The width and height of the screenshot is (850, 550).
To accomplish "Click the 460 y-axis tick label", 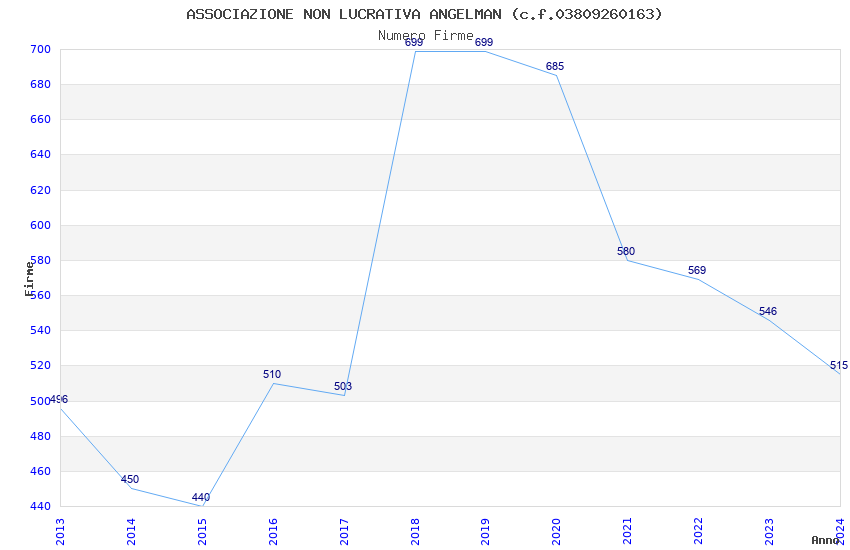I will pyautogui.click(x=41, y=471).
